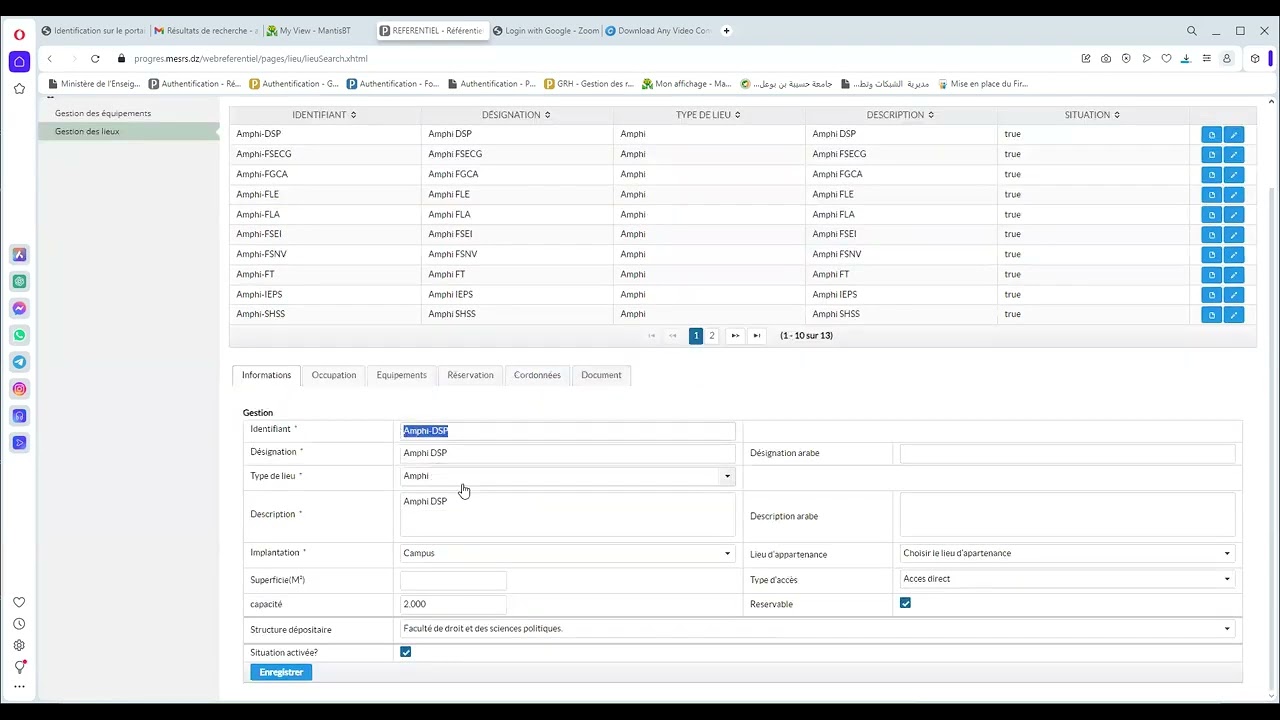Edit the Amphi-IEPS row with pencil icon

(1234, 295)
